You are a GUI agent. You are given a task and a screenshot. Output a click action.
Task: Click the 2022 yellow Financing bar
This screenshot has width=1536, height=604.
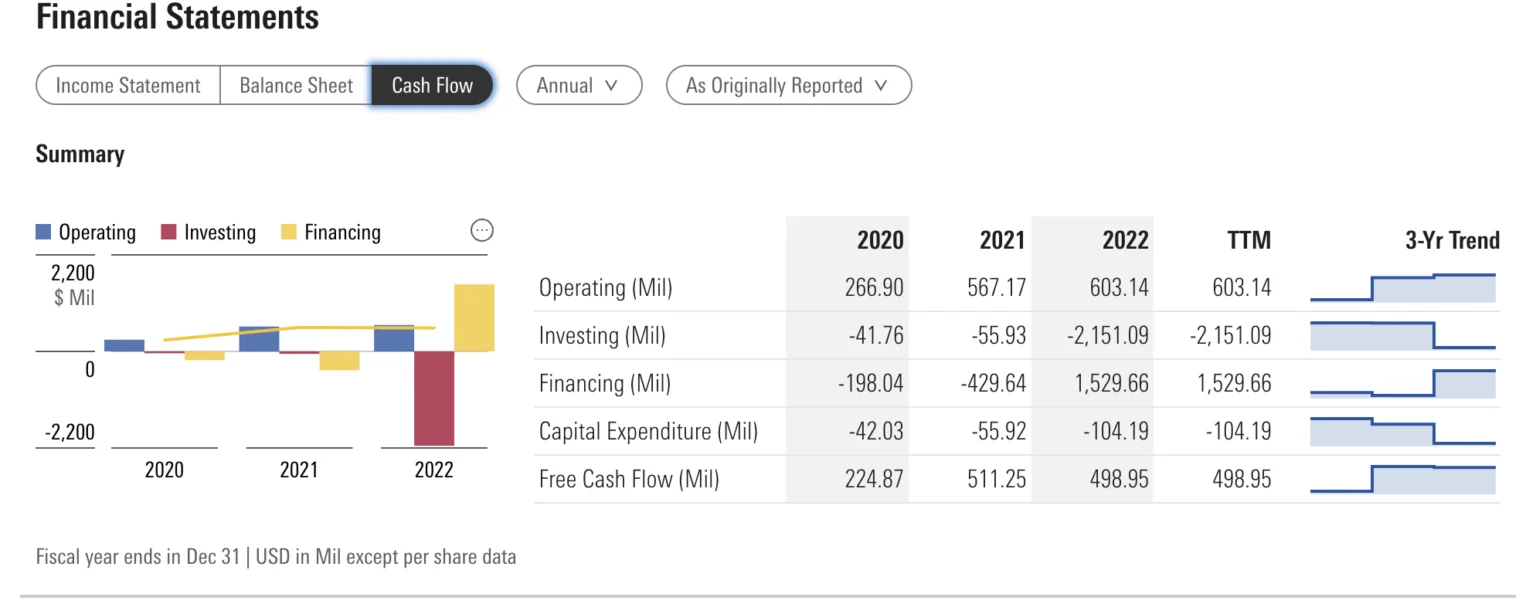(x=474, y=318)
